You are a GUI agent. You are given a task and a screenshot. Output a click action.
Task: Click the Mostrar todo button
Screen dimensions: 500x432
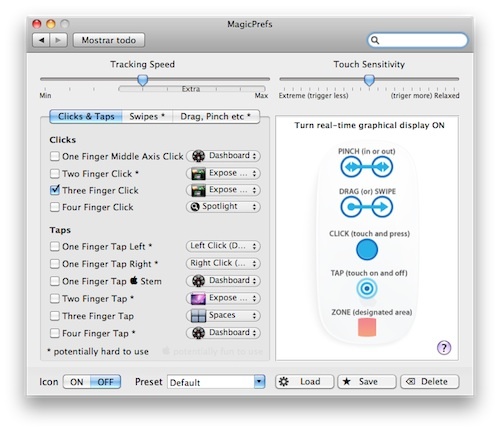click(x=109, y=40)
